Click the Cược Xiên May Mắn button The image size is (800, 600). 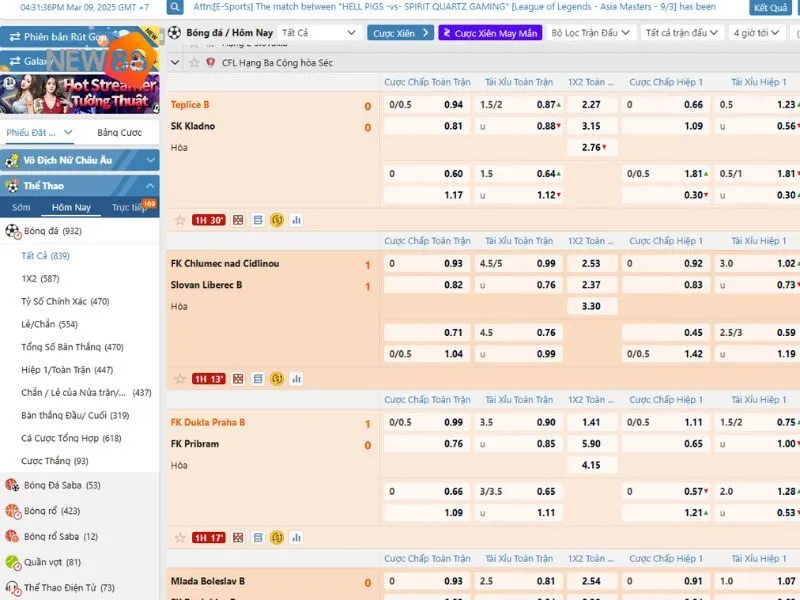[x=490, y=33]
